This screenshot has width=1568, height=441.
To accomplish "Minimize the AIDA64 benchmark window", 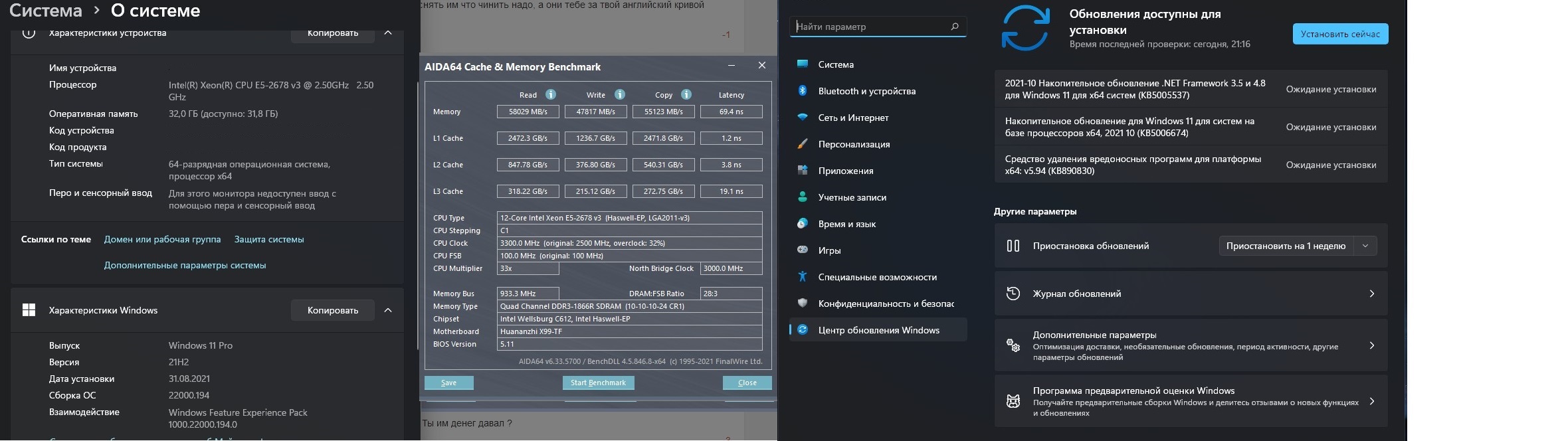I will pyautogui.click(x=731, y=66).
